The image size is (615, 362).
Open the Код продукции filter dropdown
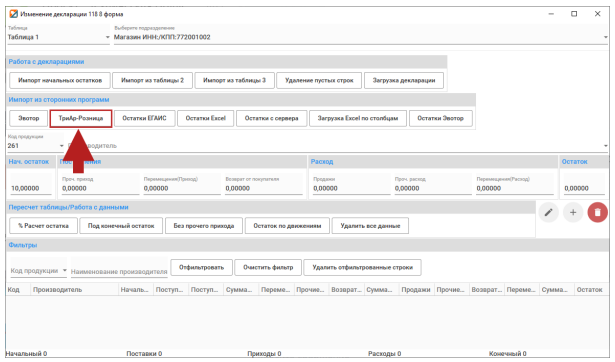(38, 271)
